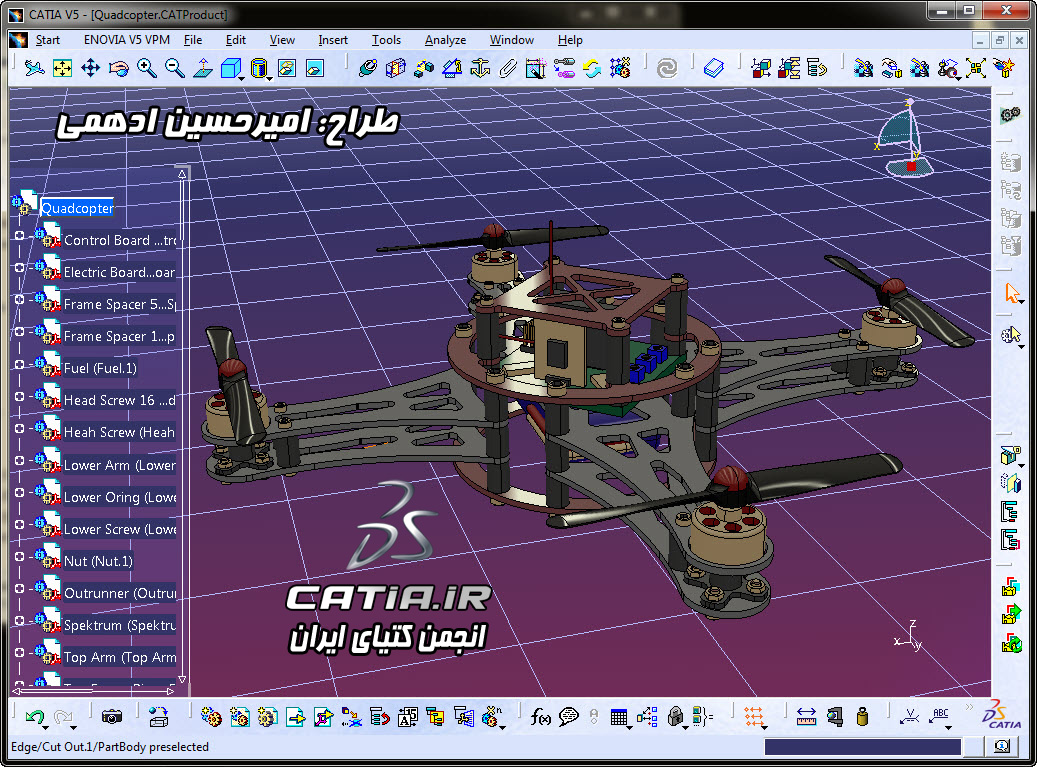The height and width of the screenshot is (767, 1037).
Task: Click the power input command field
Action: coord(862,747)
